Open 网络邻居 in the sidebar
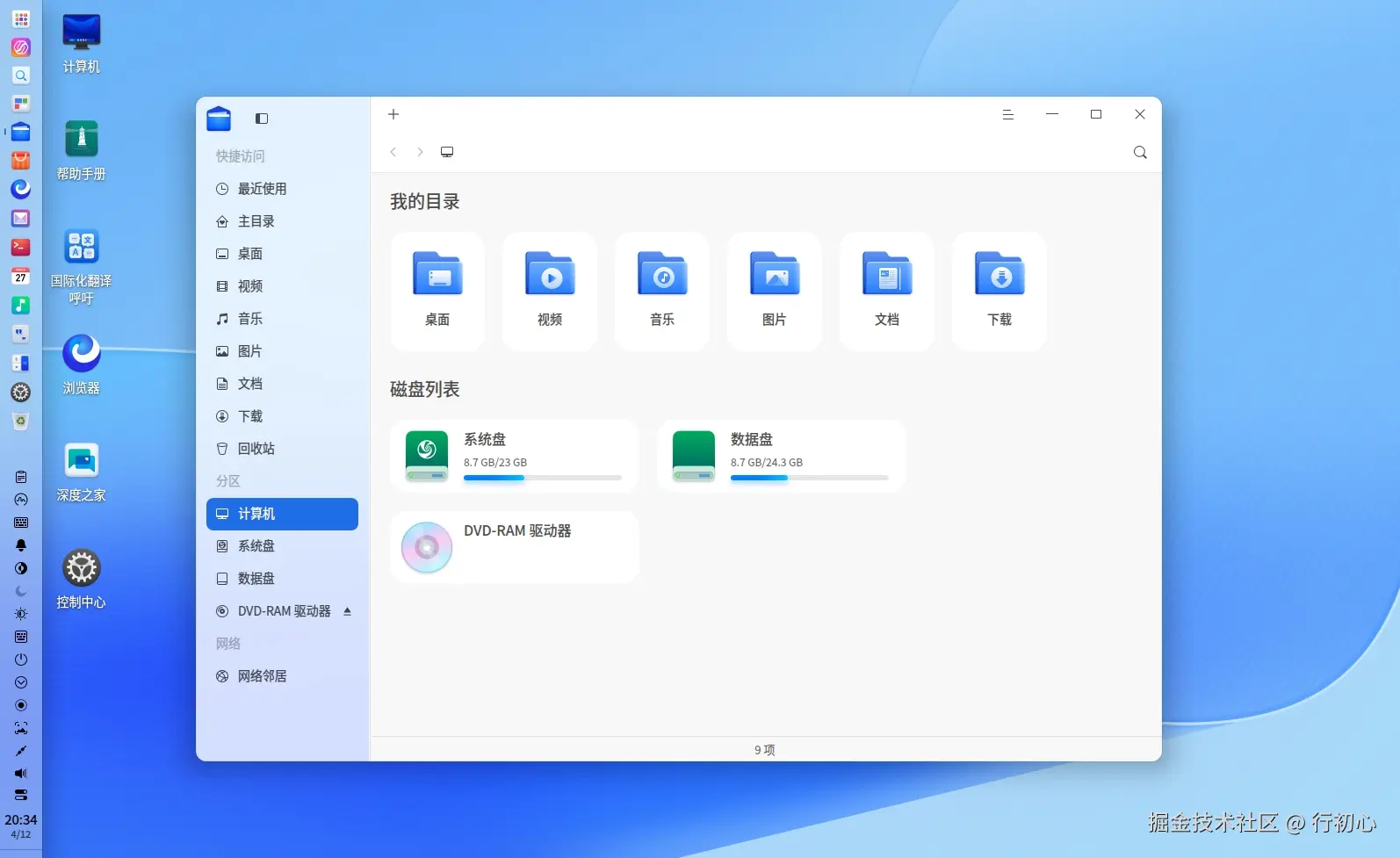This screenshot has width=1400, height=858. click(x=282, y=676)
